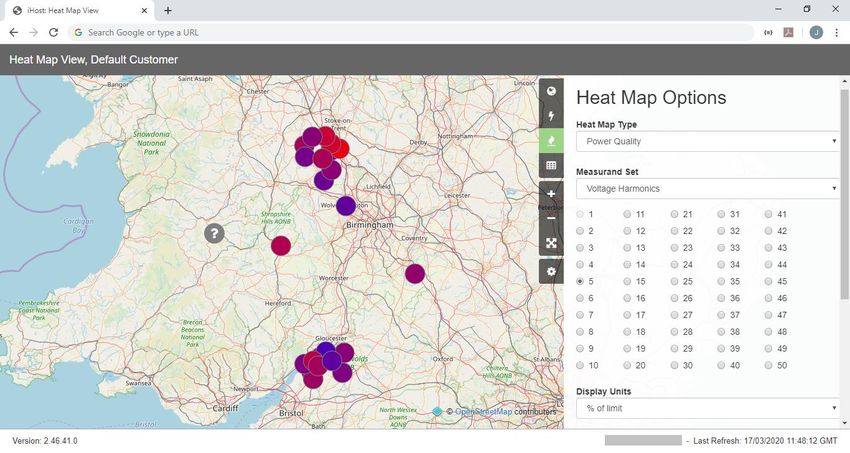Go forward with the browser forward arrow
850x453 pixels.
tap(34, 33)
